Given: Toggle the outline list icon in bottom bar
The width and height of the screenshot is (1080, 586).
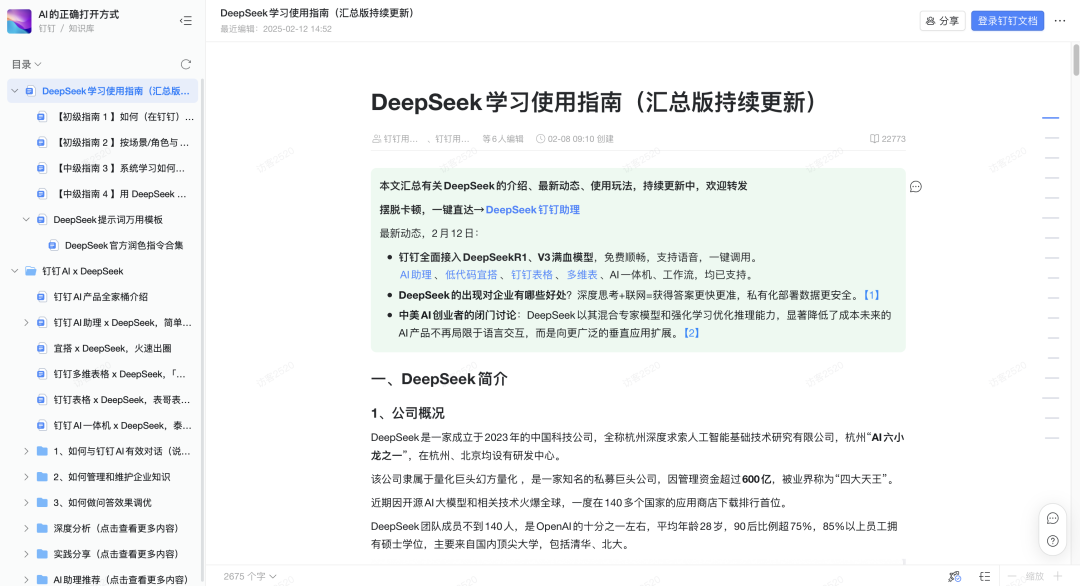Looking at the screenshot, I should (x=985, y=576).
